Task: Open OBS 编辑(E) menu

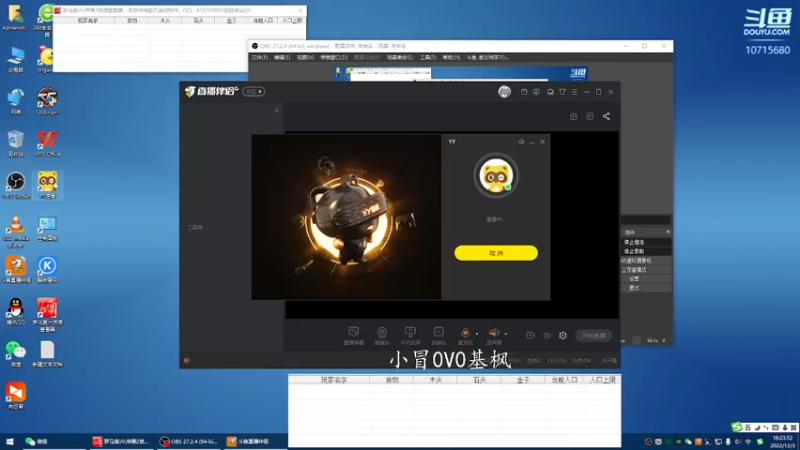Action: coord(282,58)
